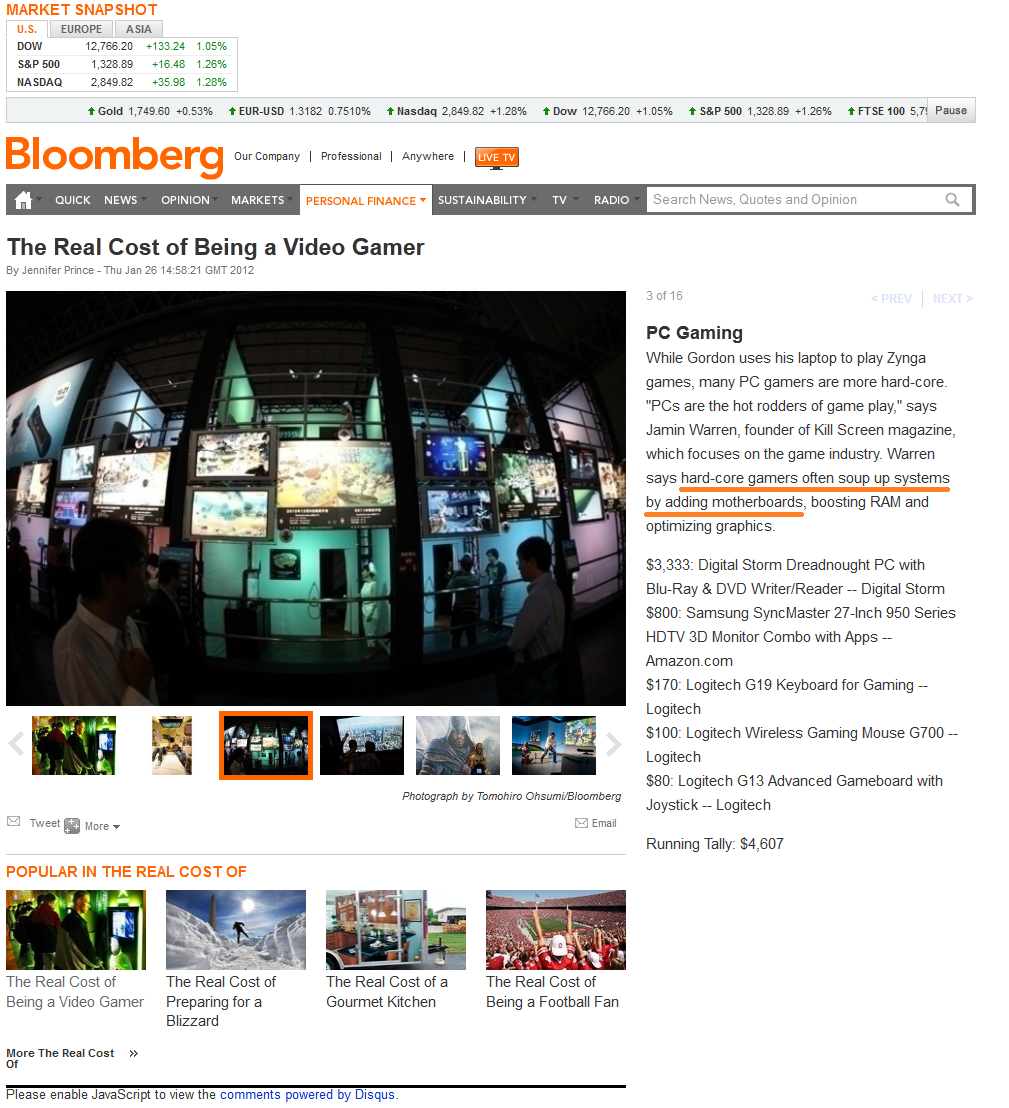Pause the scrolling market ticker
The image size is (1009, 1108).
950,110
